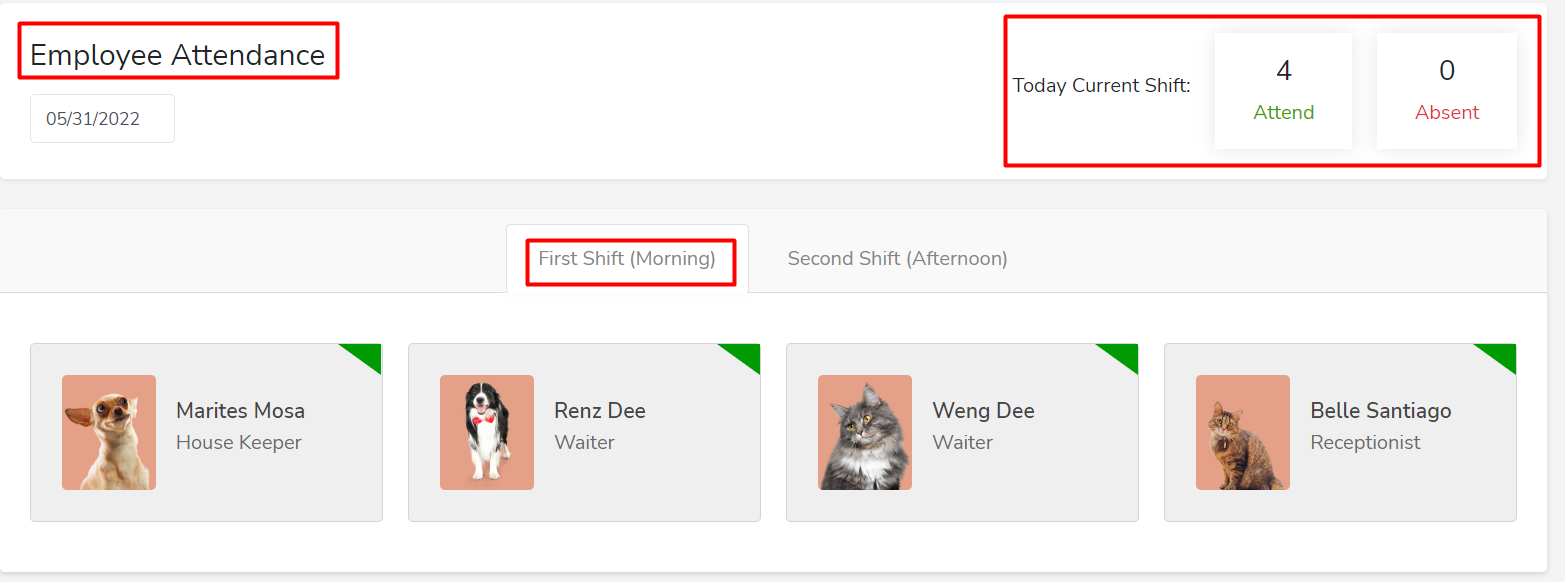Click green corner marker on Renz Dee card
Viewport: 1565px width, 582px height.
click(x=744, y=354)
